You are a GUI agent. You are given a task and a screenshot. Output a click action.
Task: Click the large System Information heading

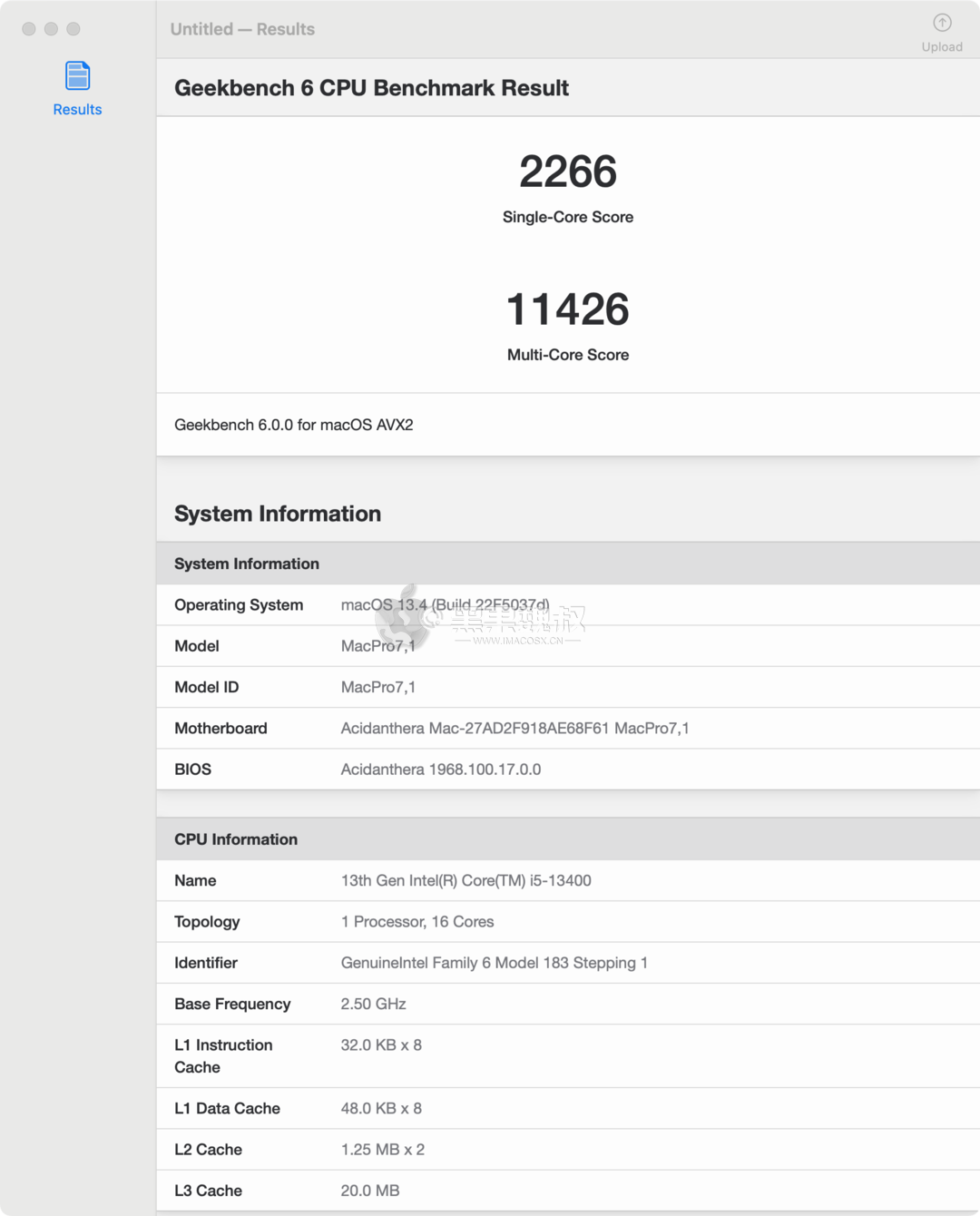pos(278,514)
